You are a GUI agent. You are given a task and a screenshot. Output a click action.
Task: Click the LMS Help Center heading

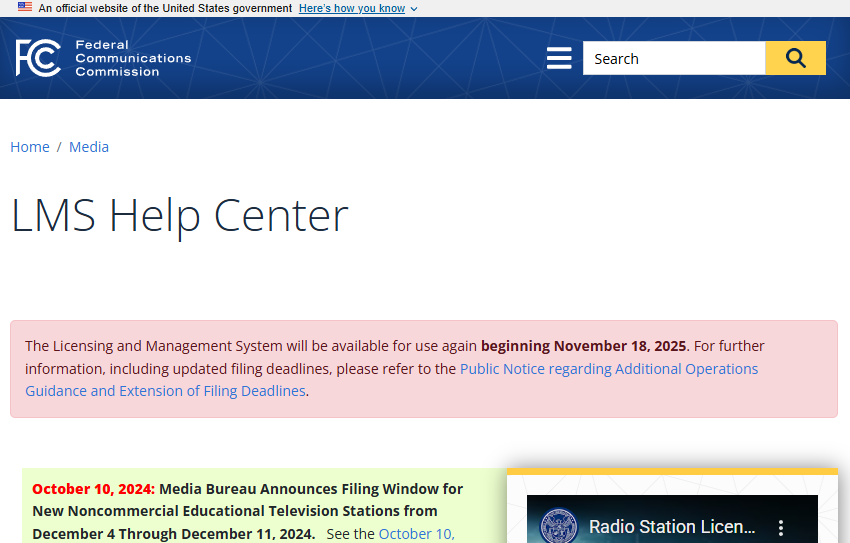point(179,216)
